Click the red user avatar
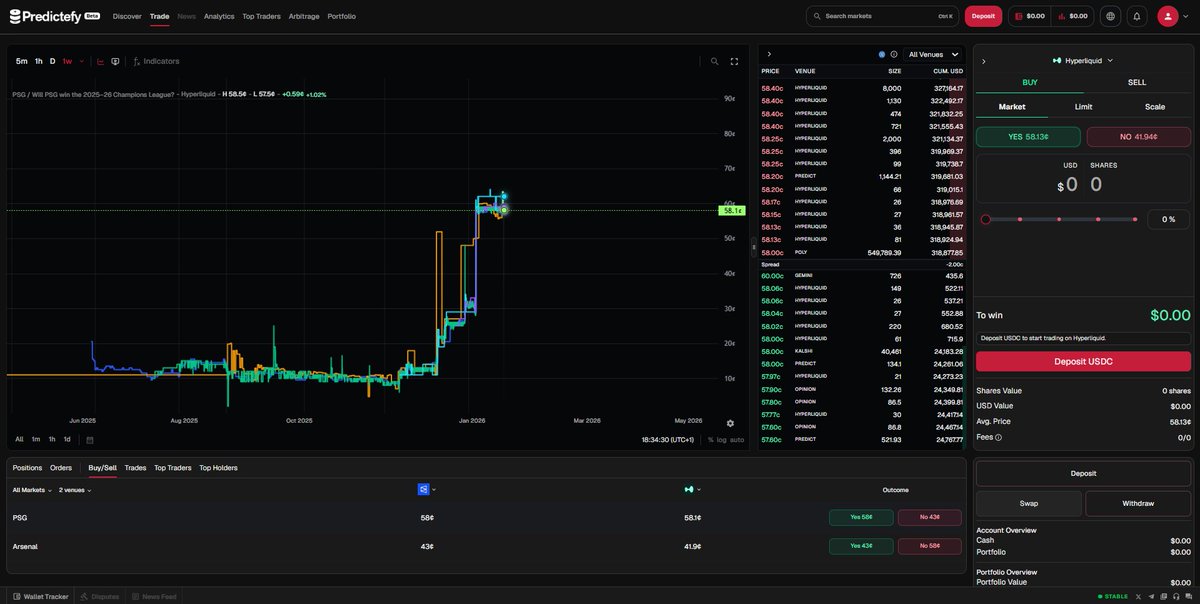 click(1168, 16)
